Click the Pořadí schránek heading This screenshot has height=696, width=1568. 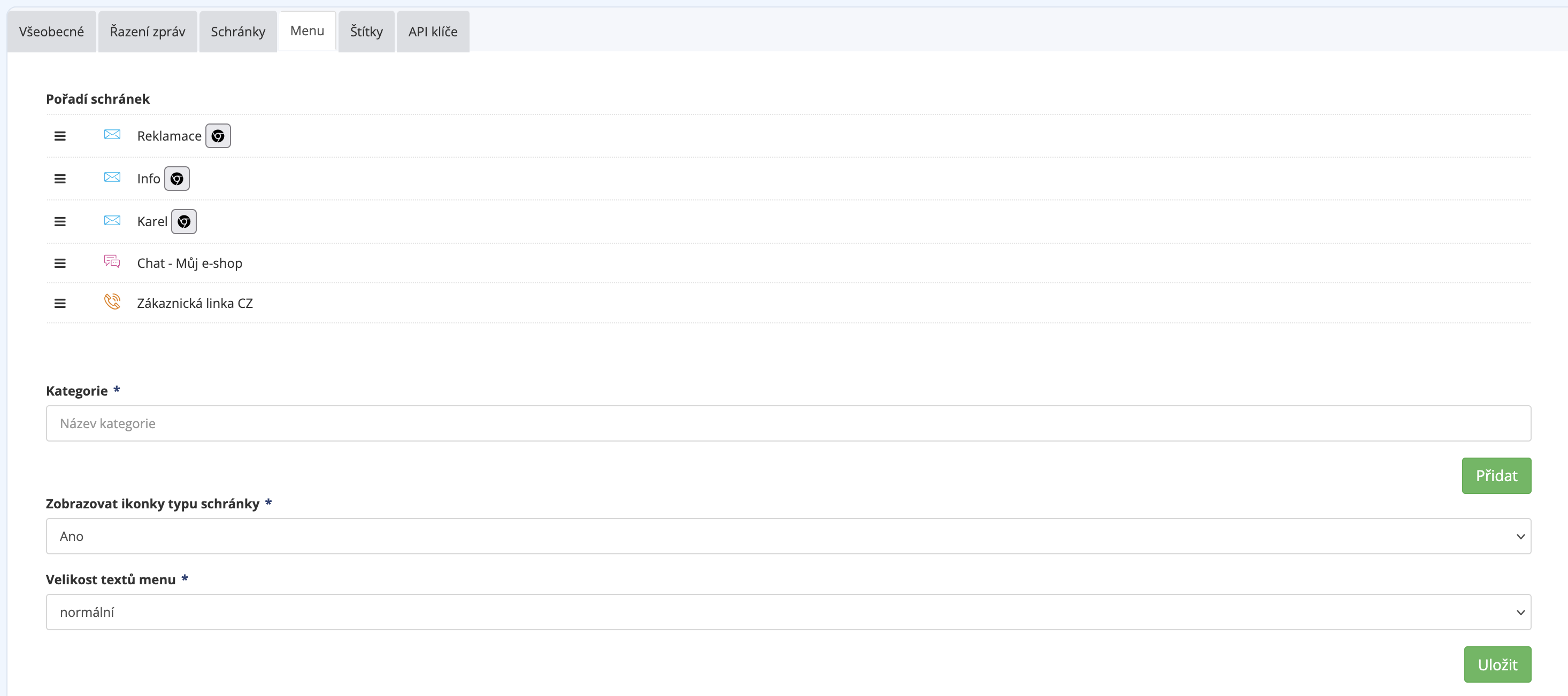(98, 99)
